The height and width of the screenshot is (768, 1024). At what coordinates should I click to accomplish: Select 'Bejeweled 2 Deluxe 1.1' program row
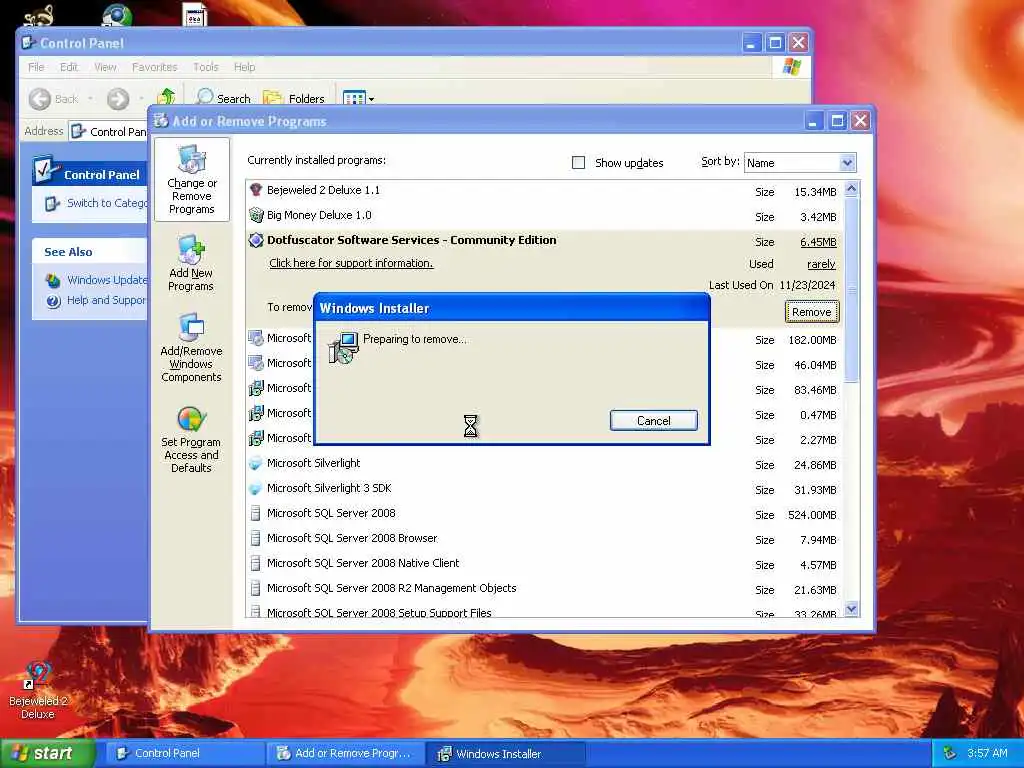coord(545,191)
